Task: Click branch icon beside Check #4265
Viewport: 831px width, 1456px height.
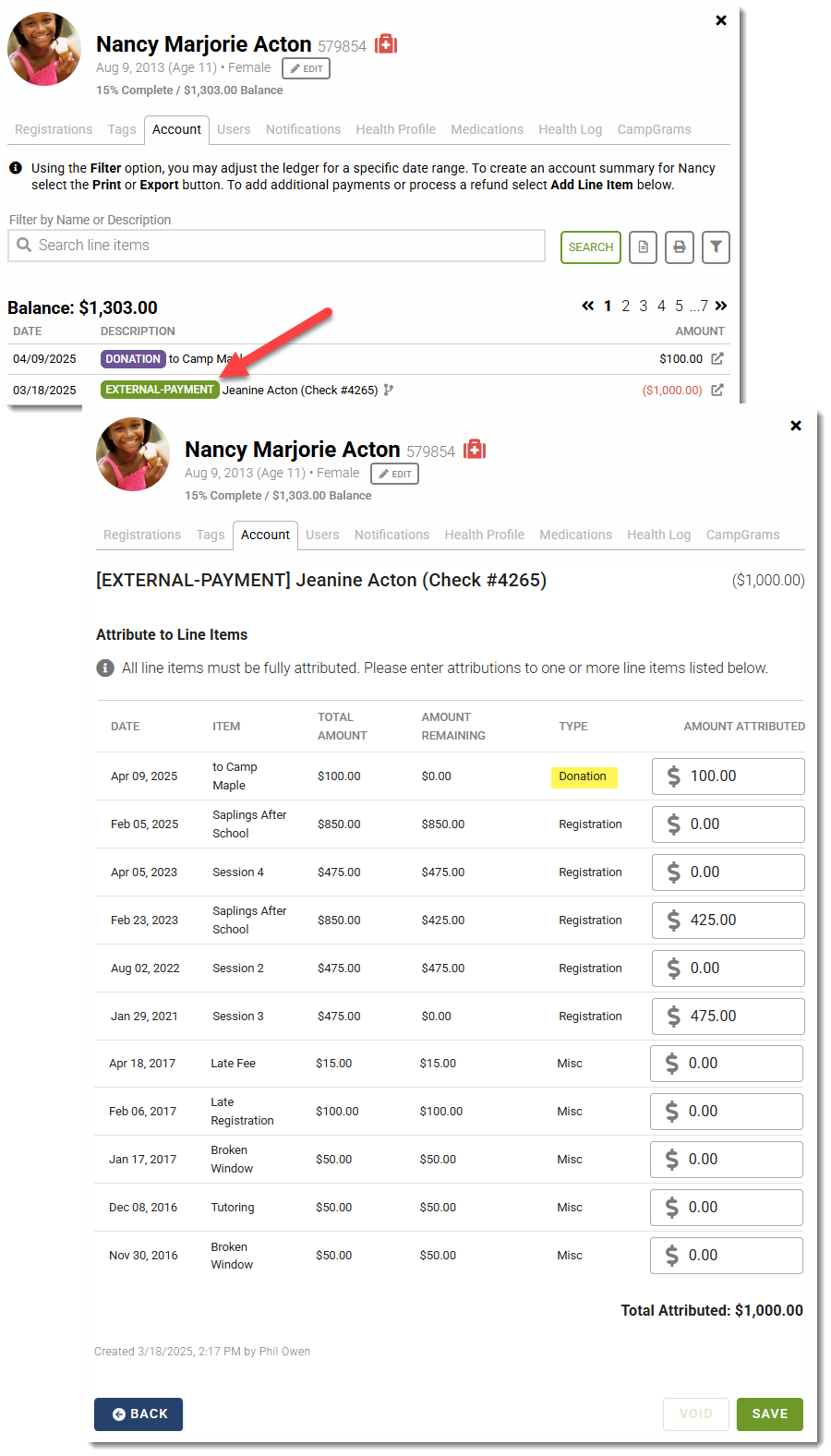Action: (x=389, y=390)
